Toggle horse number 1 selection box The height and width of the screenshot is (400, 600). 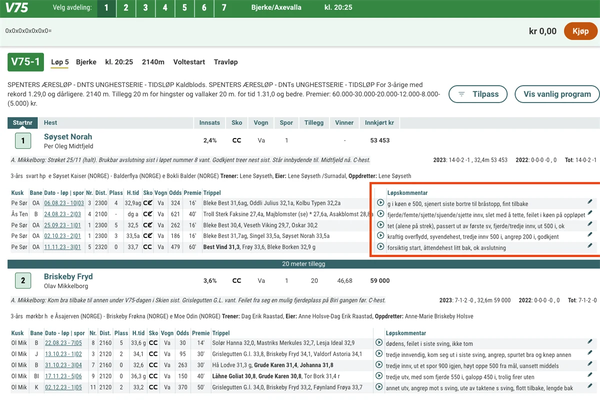tap(23, 141)
